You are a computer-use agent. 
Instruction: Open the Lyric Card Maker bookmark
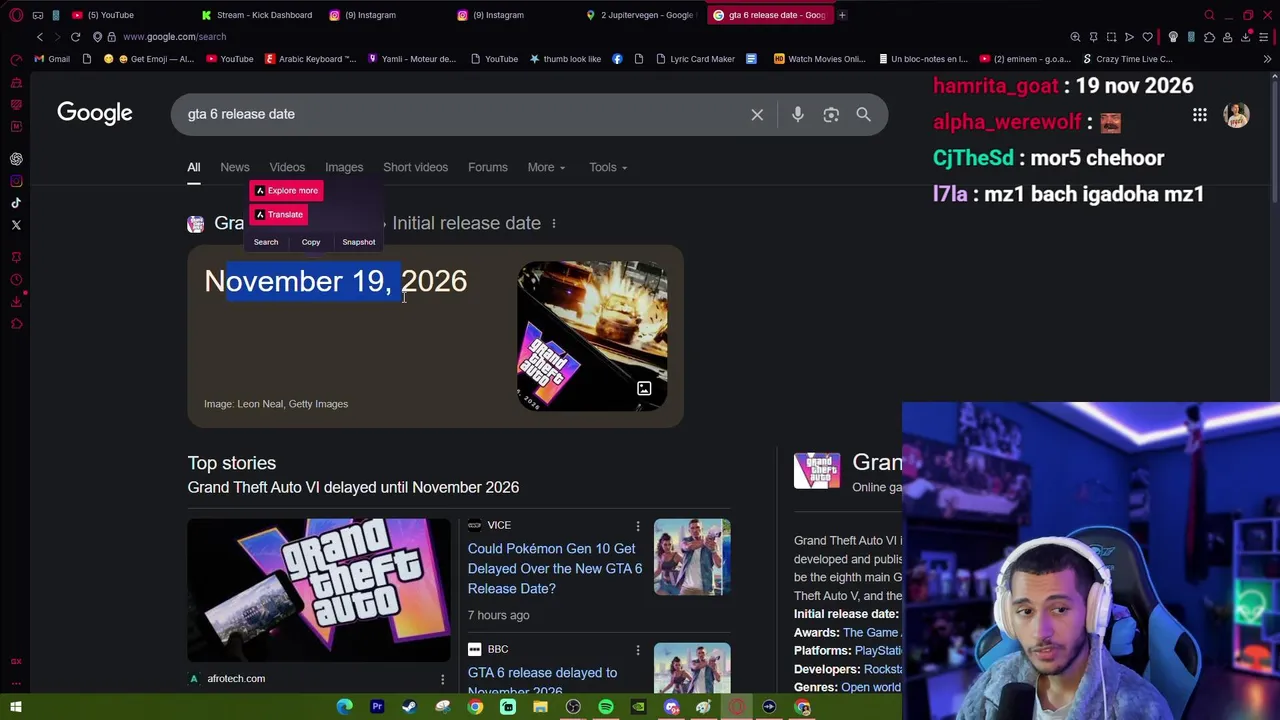click(x=695, y=59)
